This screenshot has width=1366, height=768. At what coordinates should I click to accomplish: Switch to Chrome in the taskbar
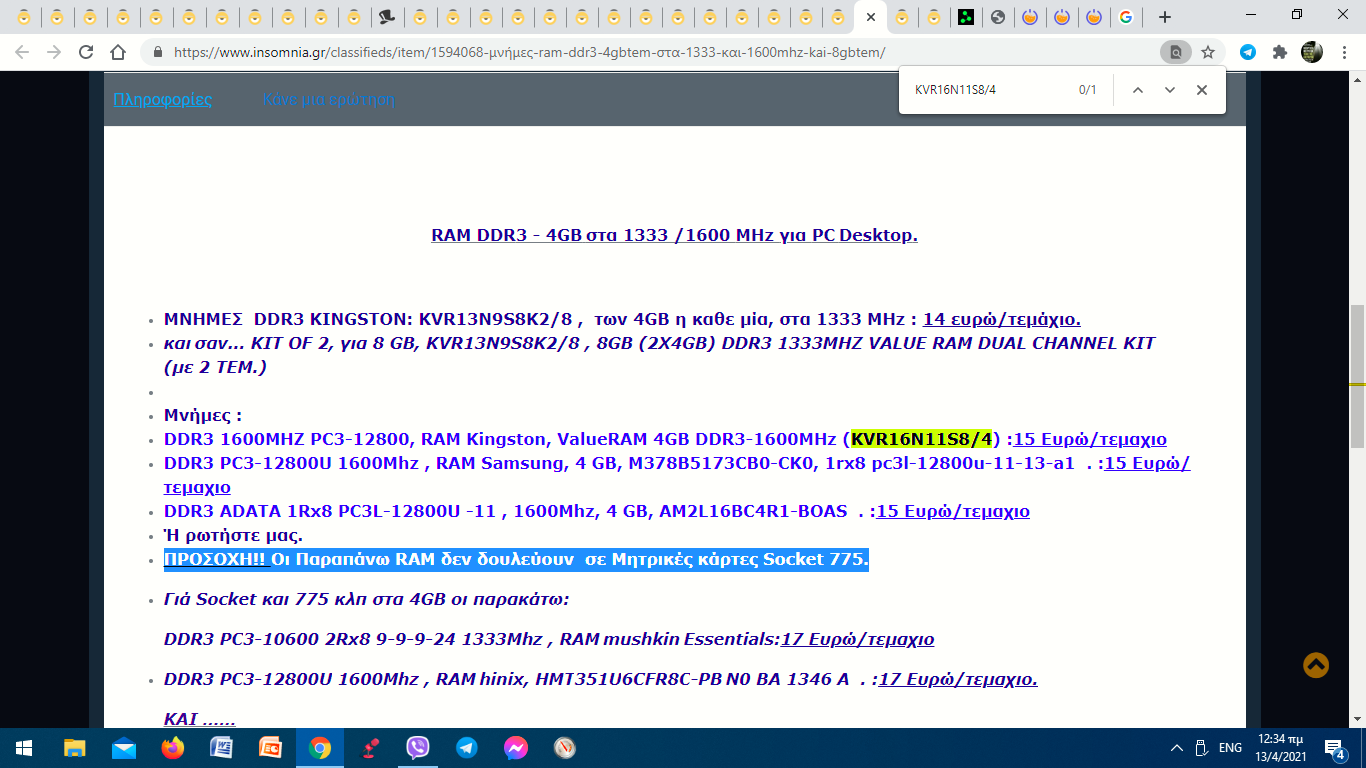[x=320, y=748]
